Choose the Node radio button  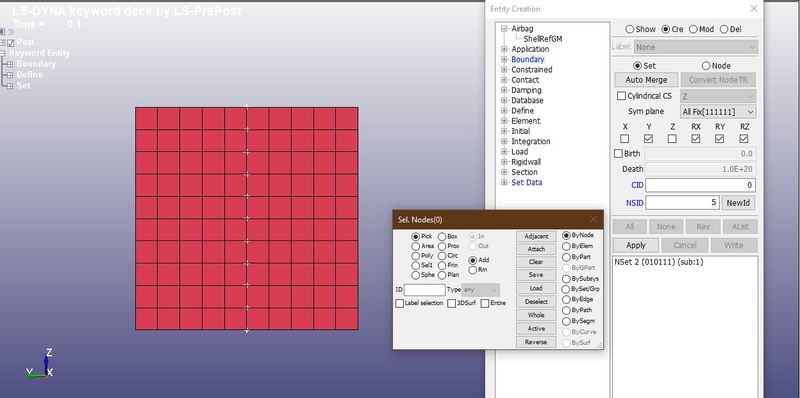pos(706,66)
